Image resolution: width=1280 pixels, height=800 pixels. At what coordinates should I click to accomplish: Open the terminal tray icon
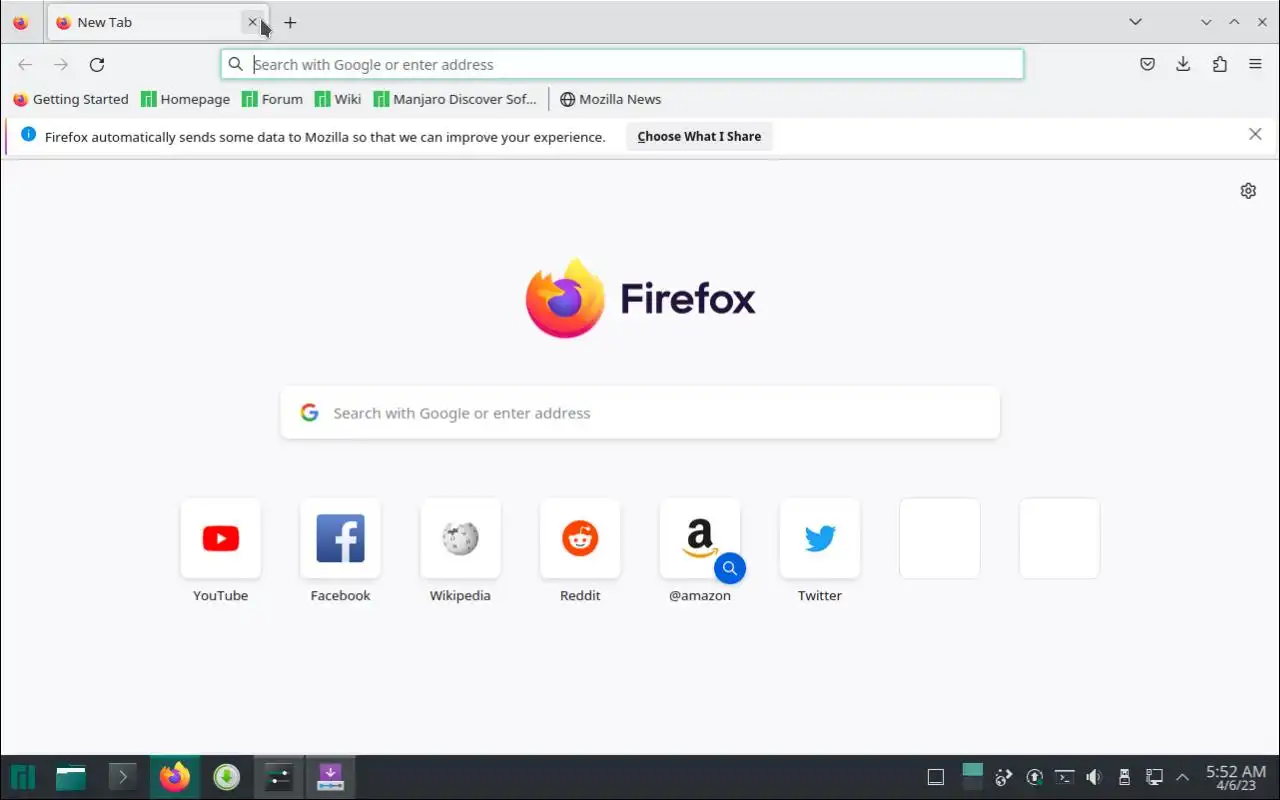[1065, 777]
